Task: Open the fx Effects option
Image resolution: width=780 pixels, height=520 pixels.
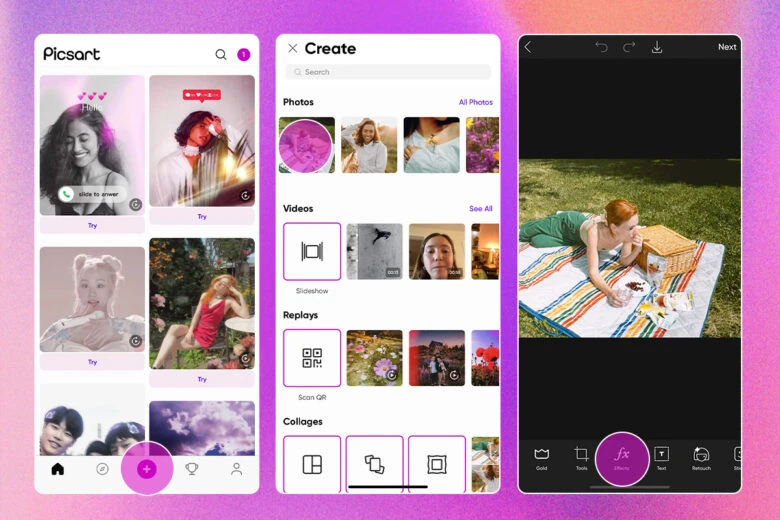Action: click(x=622, y=458)
